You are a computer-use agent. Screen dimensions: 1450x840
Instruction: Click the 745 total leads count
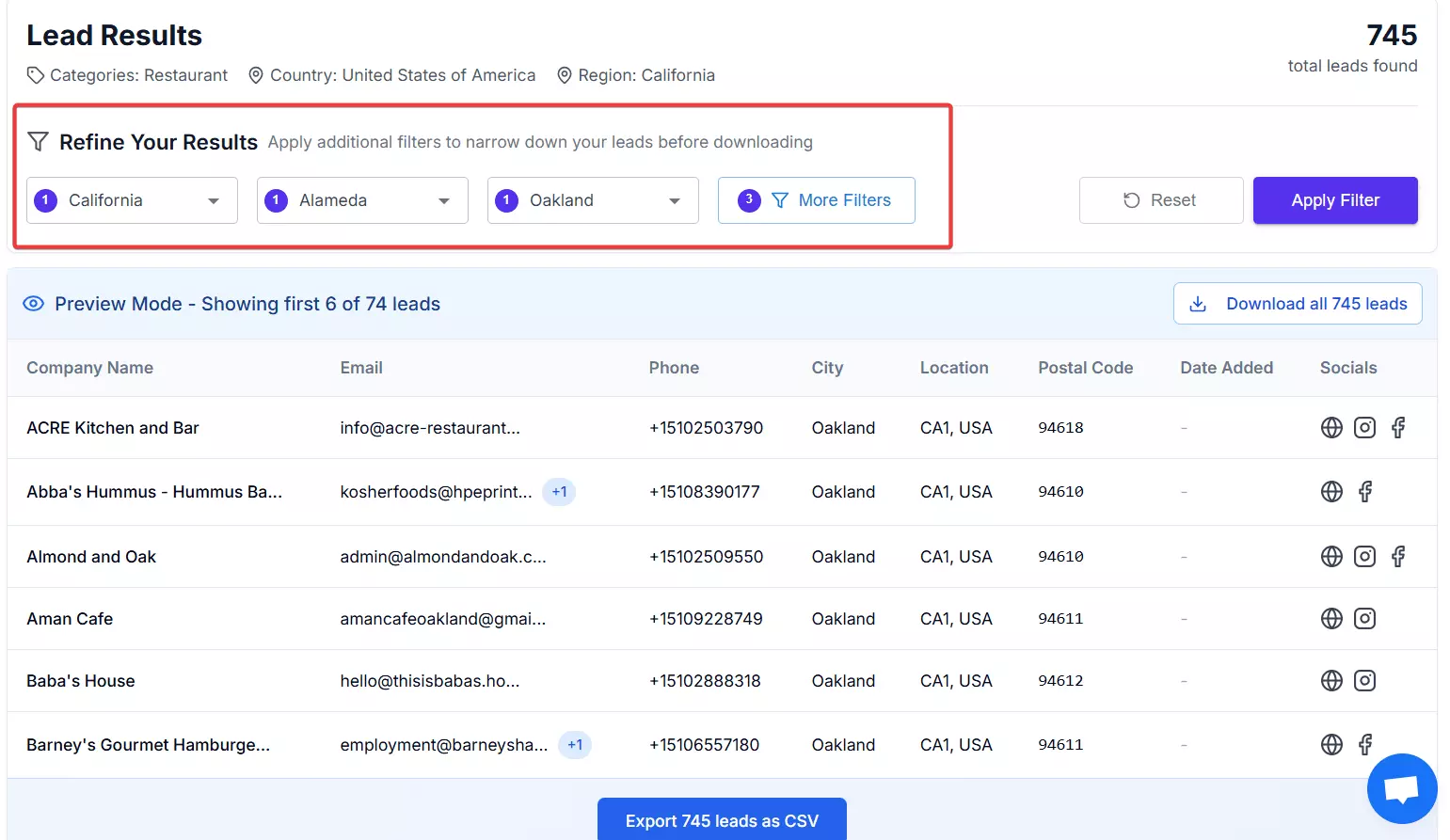[1392, 36]
